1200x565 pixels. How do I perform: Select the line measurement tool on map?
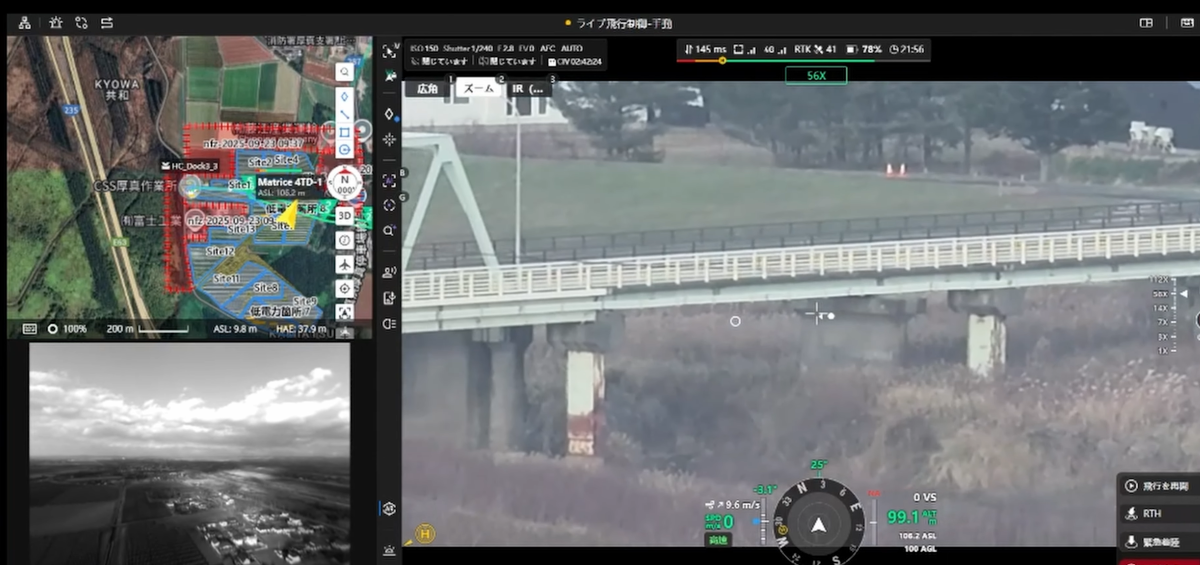(x=344, y=114)
